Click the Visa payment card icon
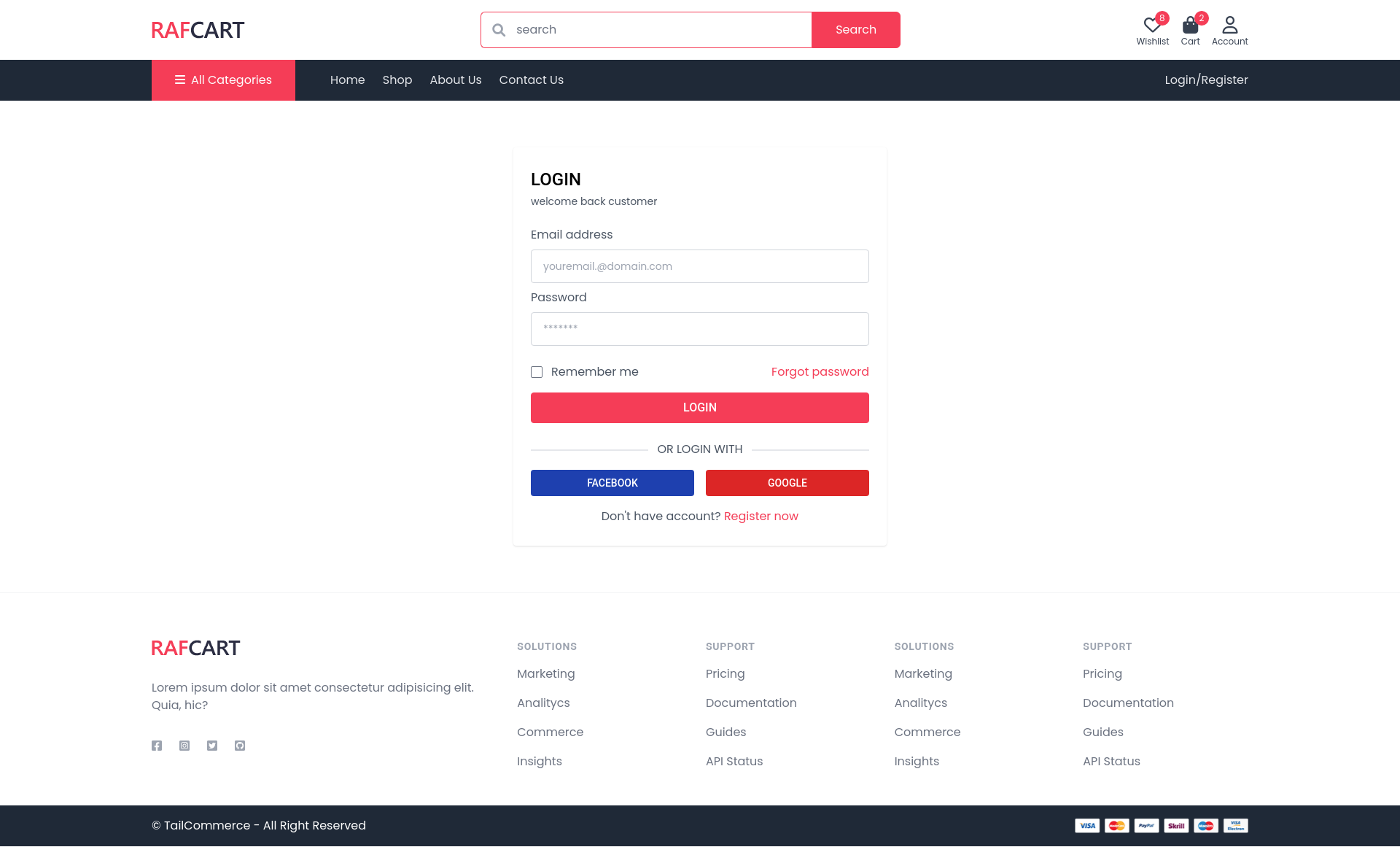This screenshot has width=1400, height=847. pyautogui.click(x=1086, y=826)
